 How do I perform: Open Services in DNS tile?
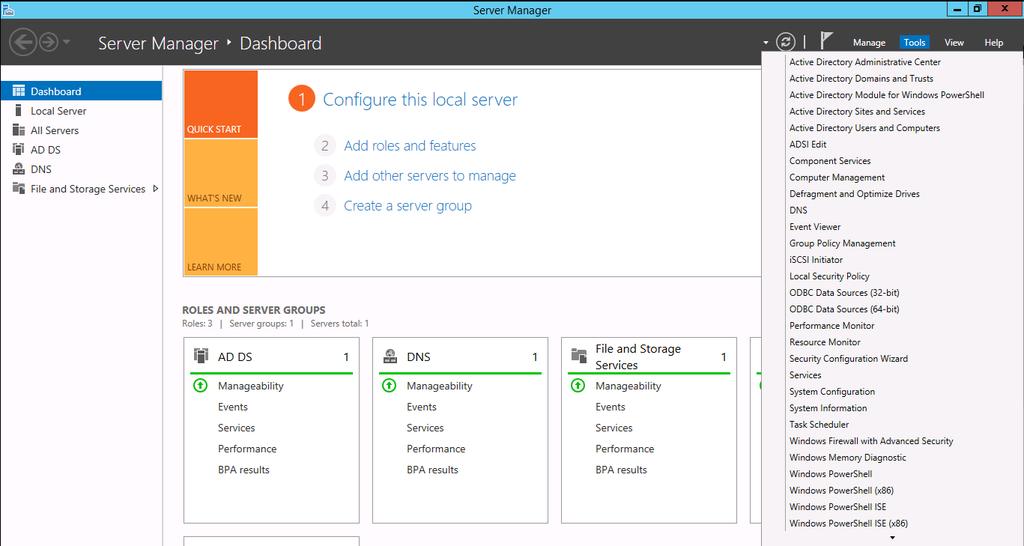tap(425, 428)
